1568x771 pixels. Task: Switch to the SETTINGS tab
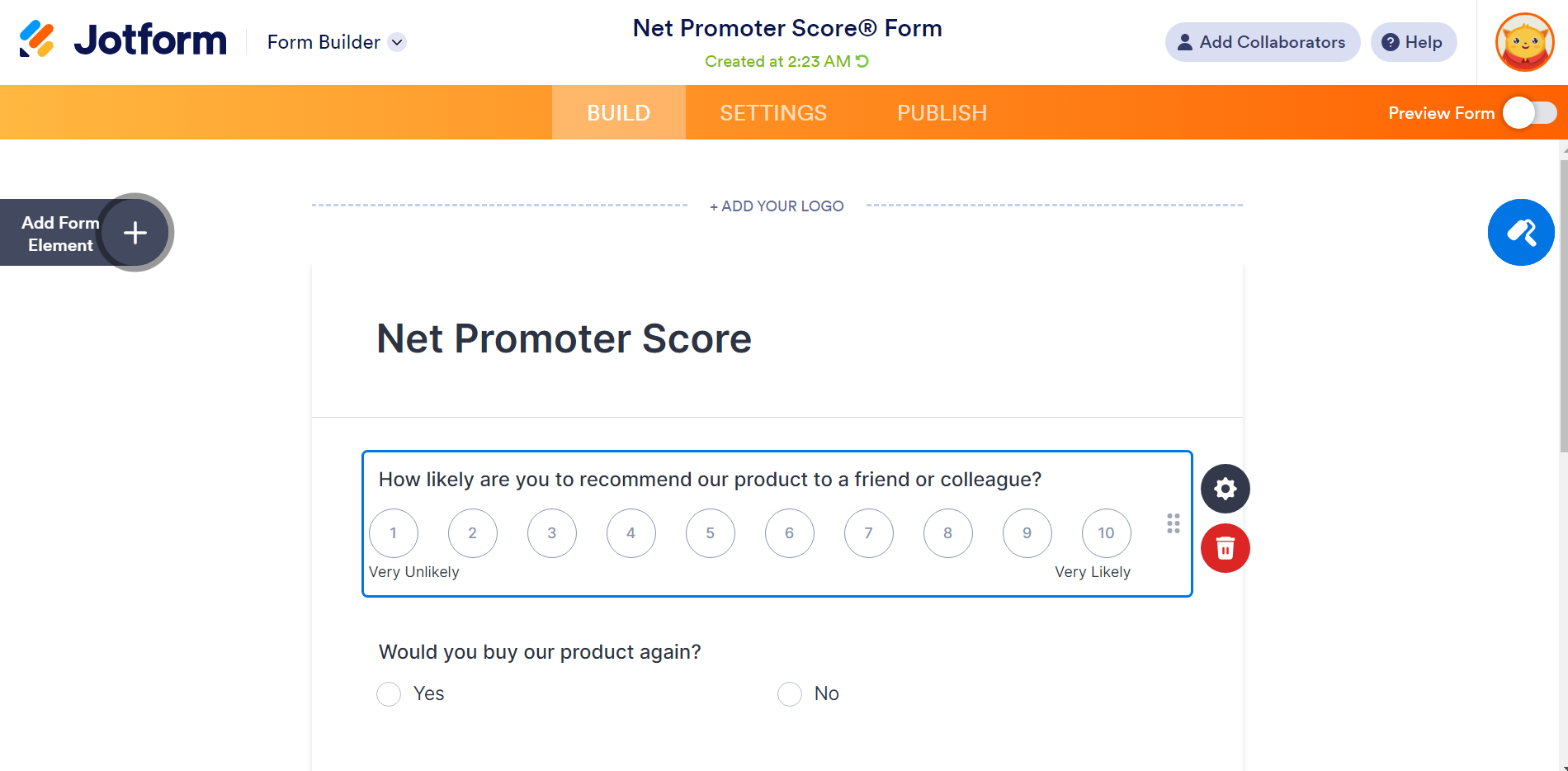[x=773, y=113]
